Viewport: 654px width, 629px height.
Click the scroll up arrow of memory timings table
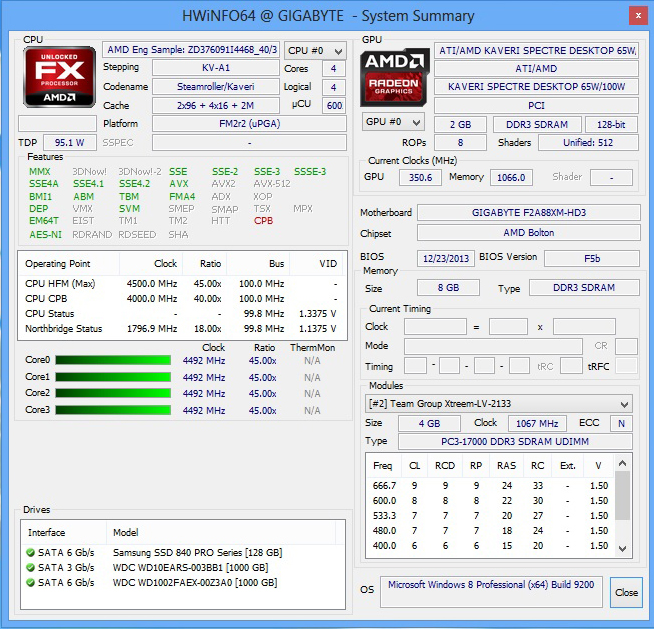[622, 463]
